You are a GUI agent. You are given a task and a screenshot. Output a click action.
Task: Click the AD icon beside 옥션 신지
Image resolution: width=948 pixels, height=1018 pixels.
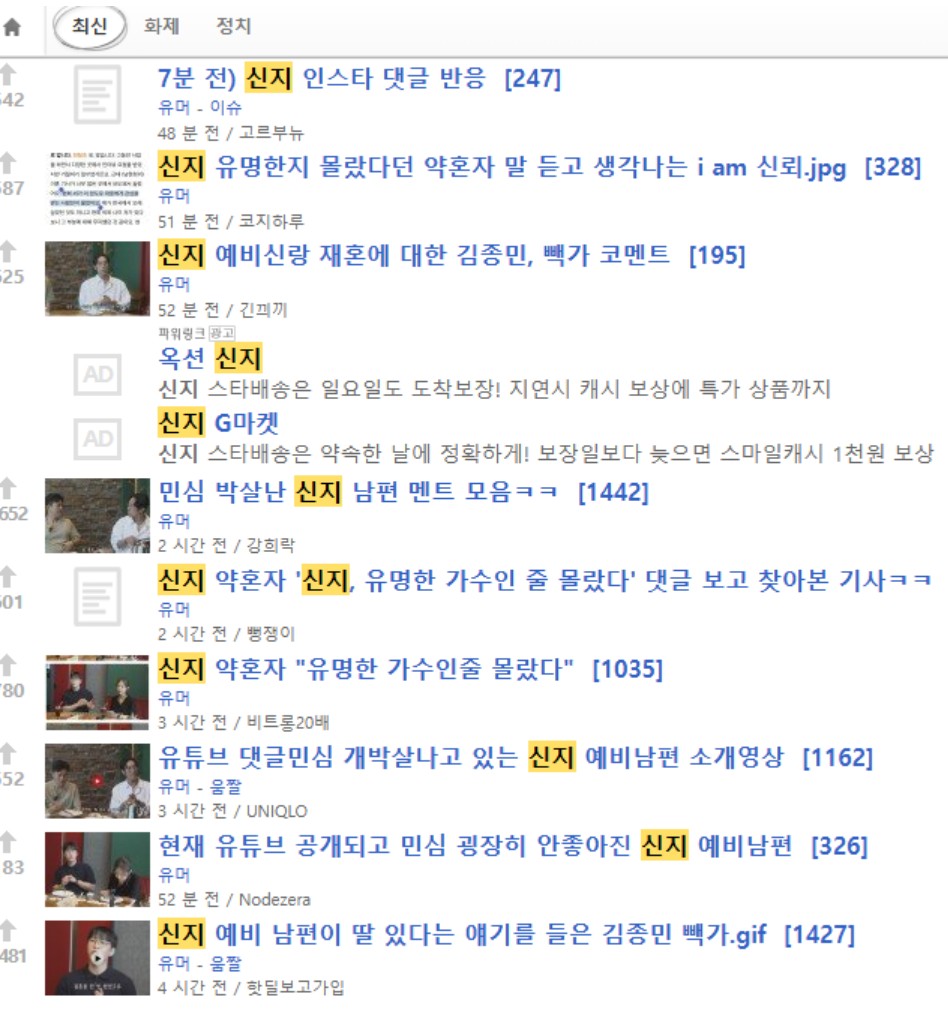(x=97, y=374)
